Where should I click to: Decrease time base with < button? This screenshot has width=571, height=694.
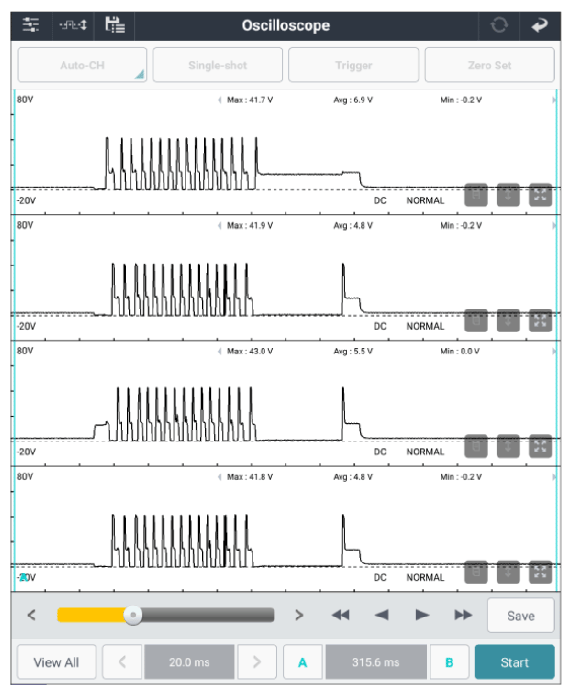click(x=122, y=662)
